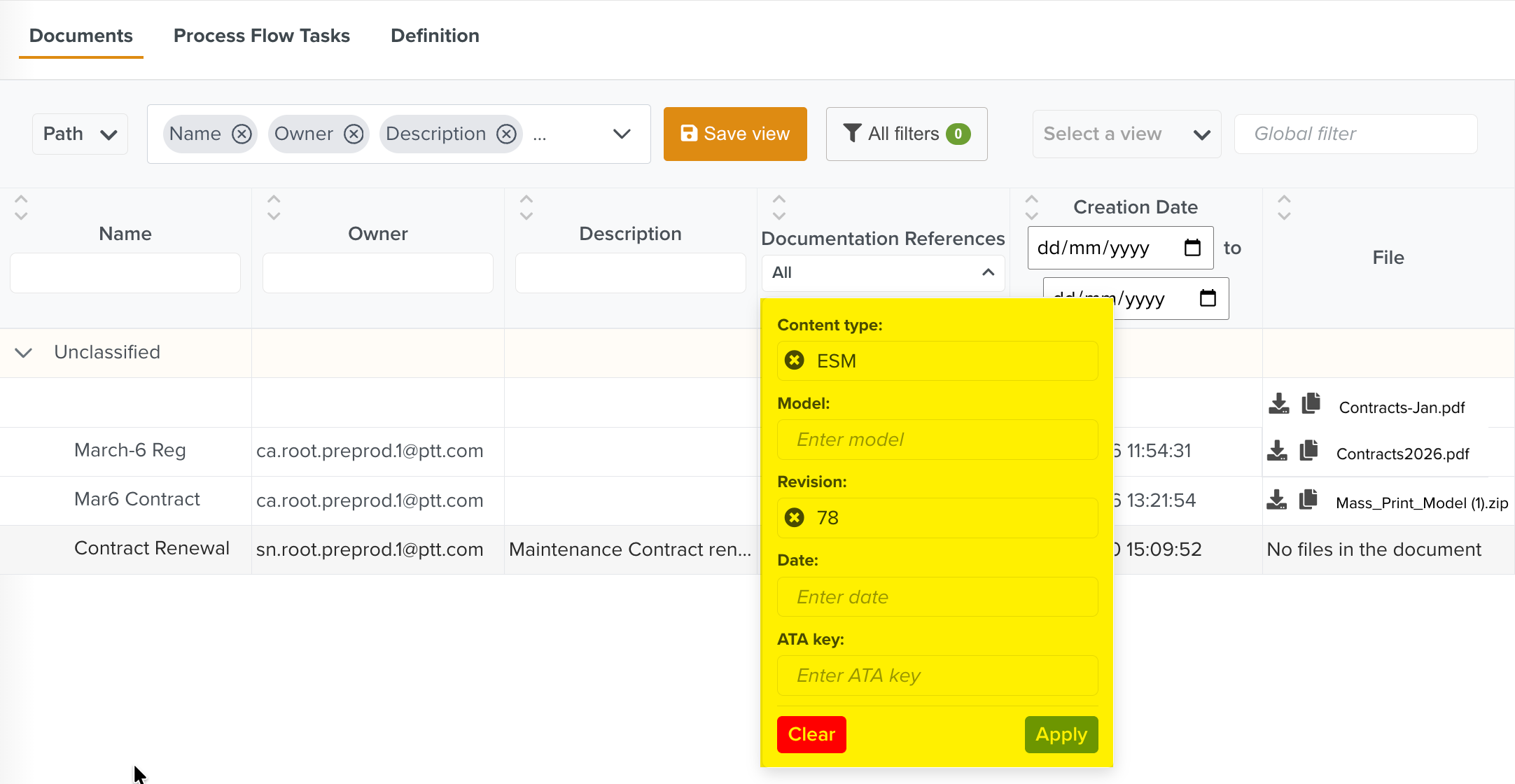Click the Save view button
The height and width of the screenshot is (784, 1515).
[x=735, y=134]
